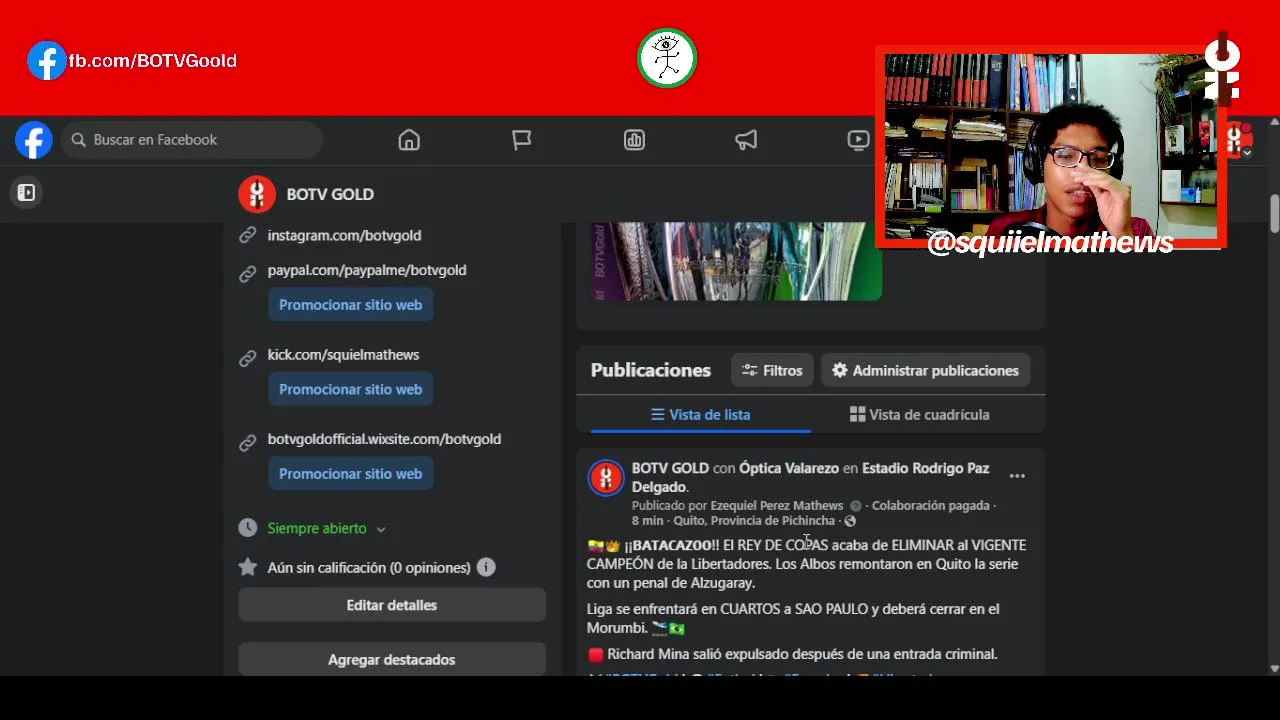This screenshot has width=1280, height=720.
Task: Expand the Siempre abierto hours chevron
Action: click(x=381, y=529)
